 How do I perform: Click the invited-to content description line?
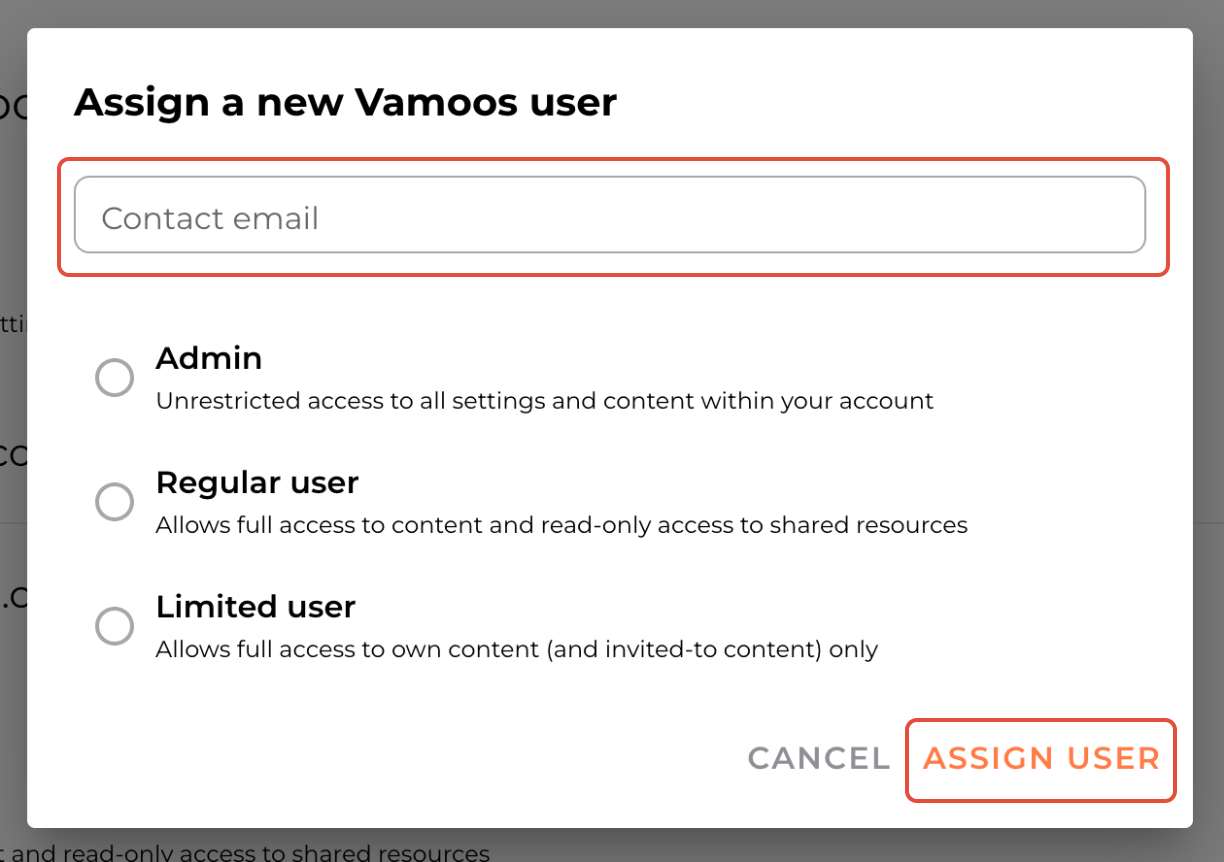coord(515,648)
